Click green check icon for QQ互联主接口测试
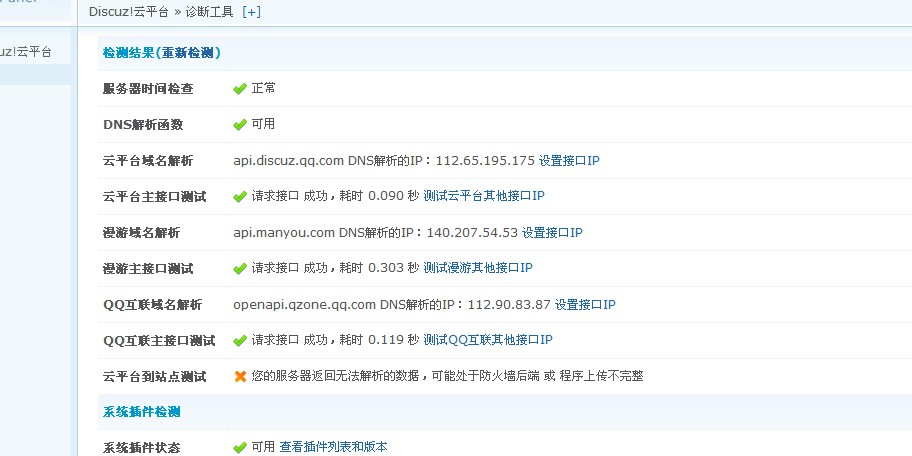The width and height of the screenshot is (912, 456). 240,340
